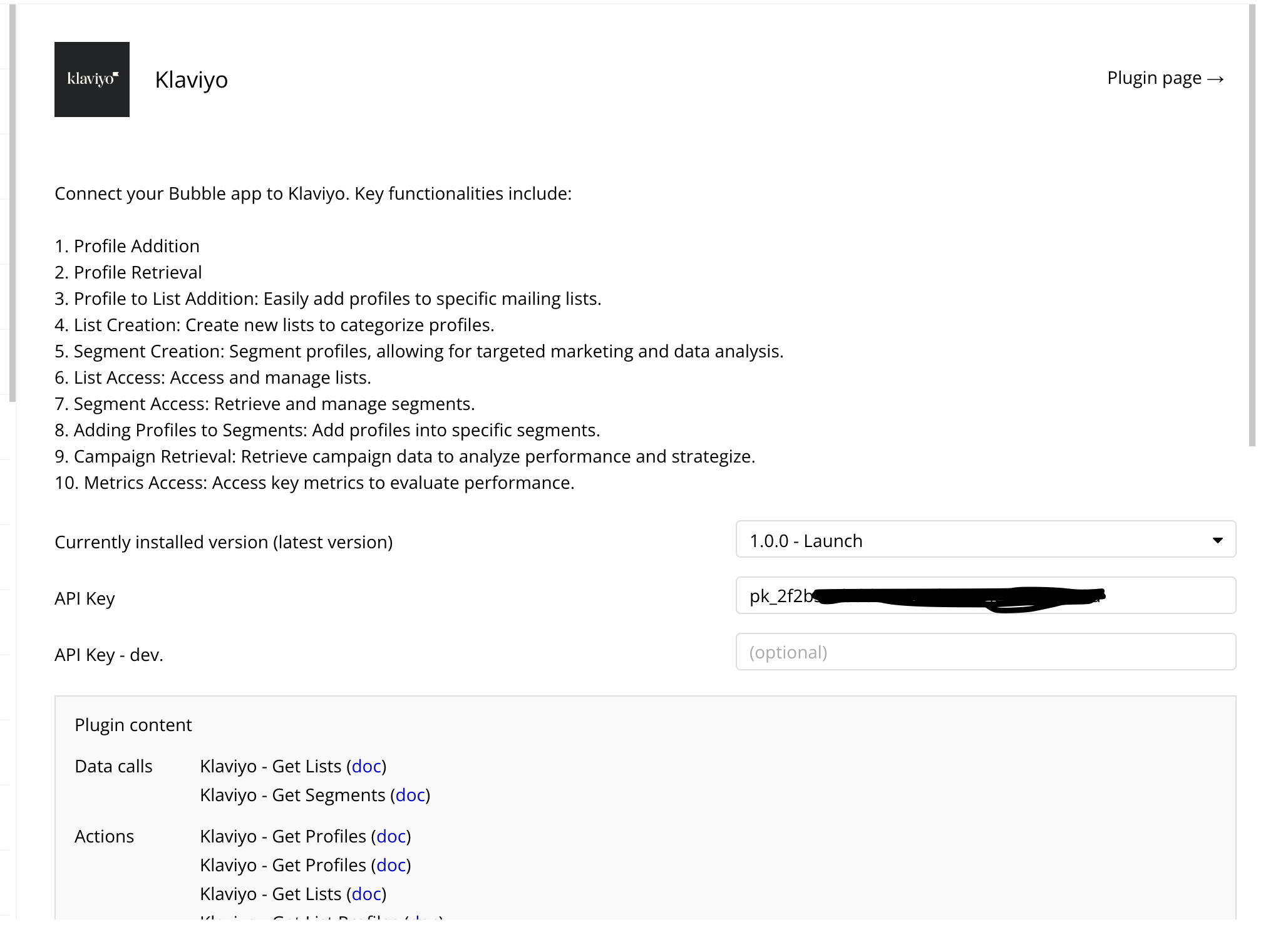Image resolution: width=1288 pixels, height=932 pixels.
Task: Open the installed version dropdown
Action: 986,540
